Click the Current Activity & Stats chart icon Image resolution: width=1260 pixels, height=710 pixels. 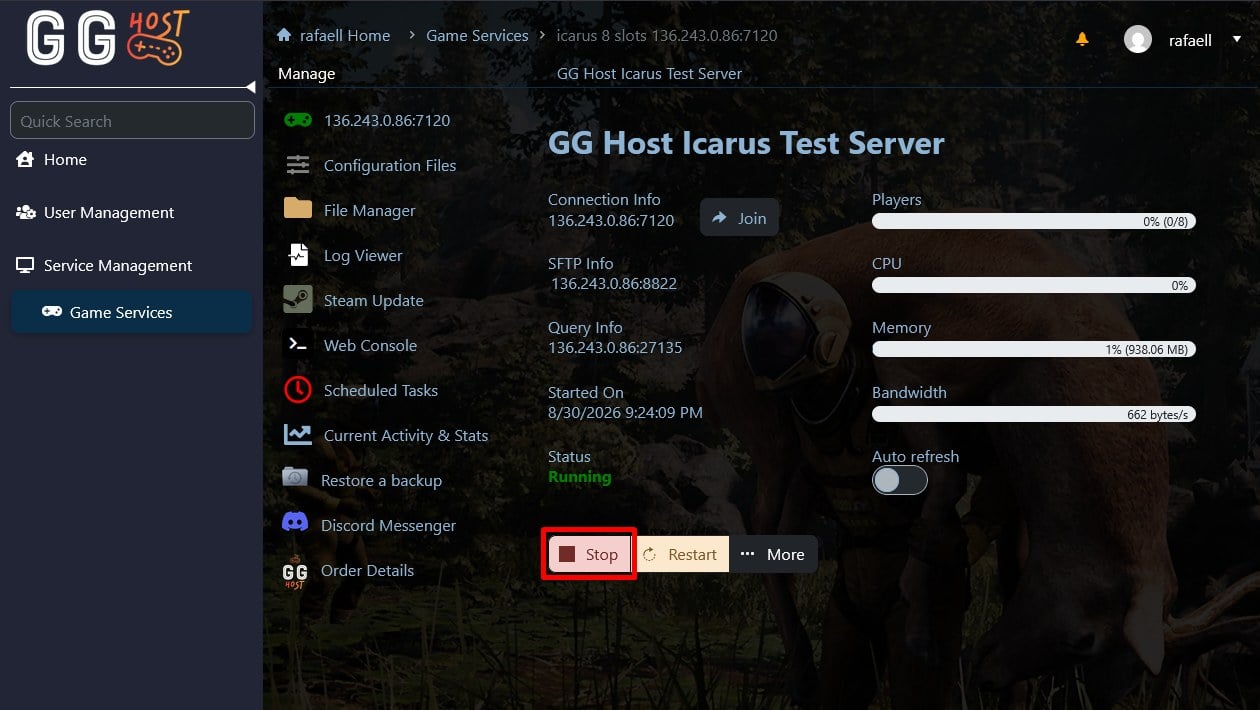tap(298, 434)
